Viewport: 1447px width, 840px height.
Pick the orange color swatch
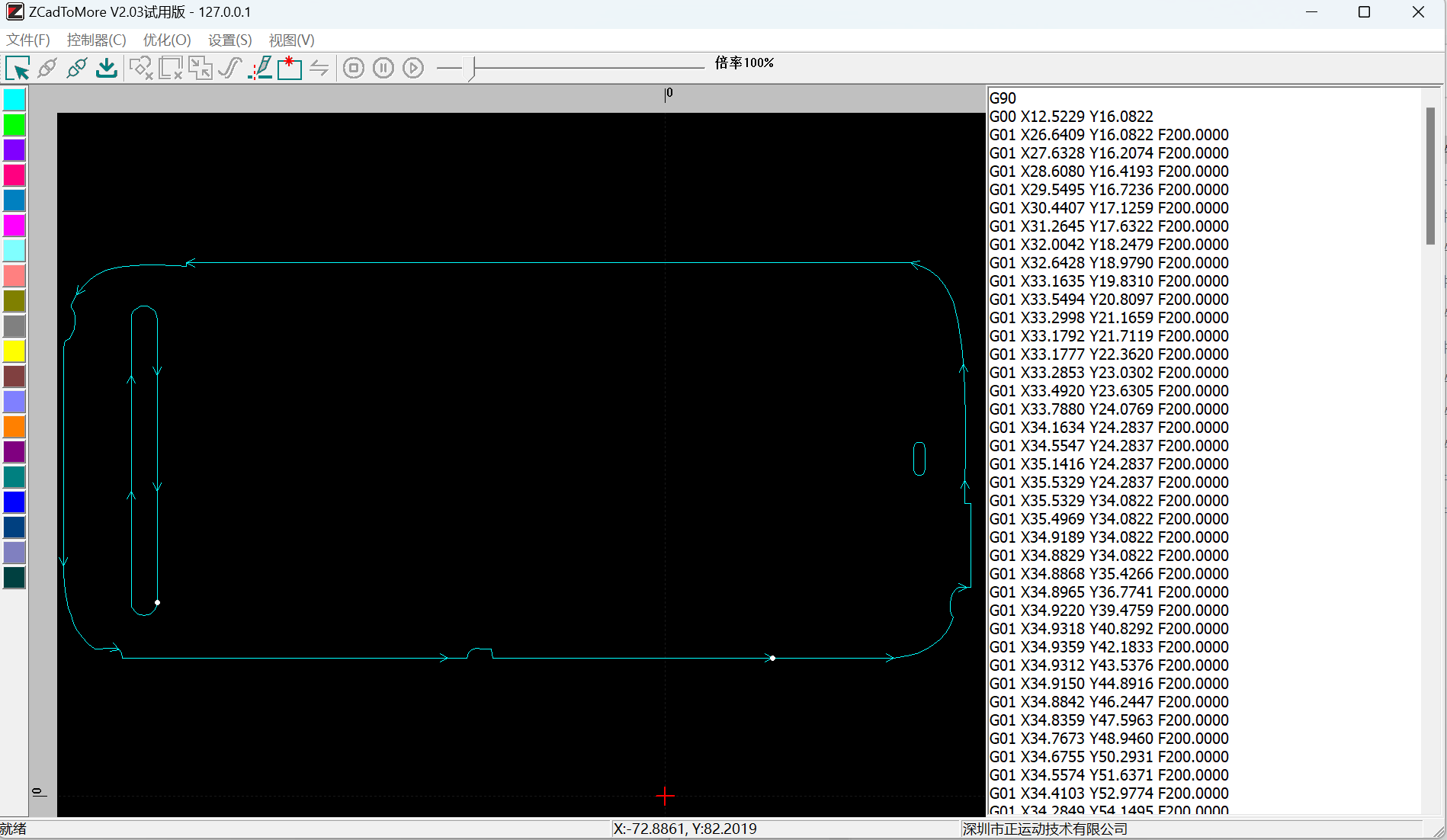coord(14,427)
